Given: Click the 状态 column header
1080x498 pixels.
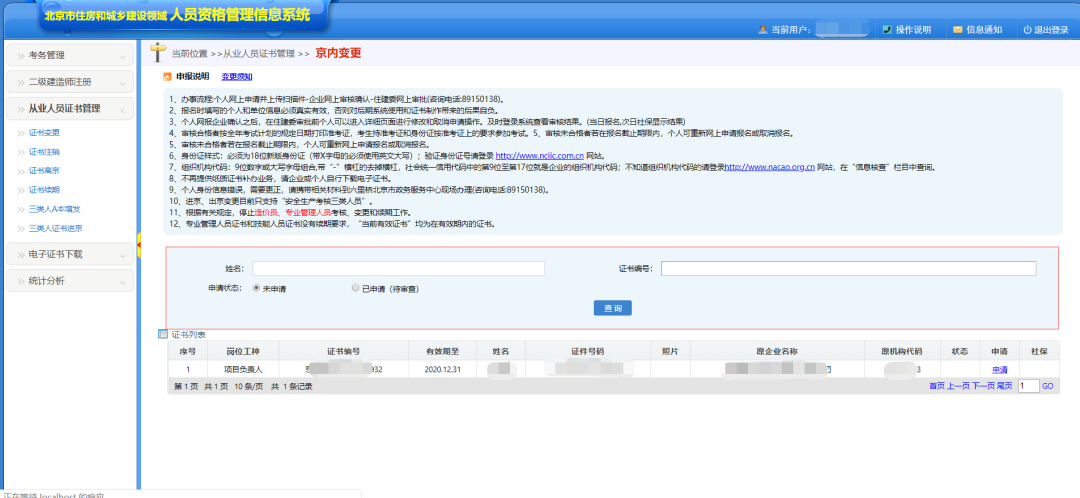Looking at the screenshot, I should [x=960, y=351].
